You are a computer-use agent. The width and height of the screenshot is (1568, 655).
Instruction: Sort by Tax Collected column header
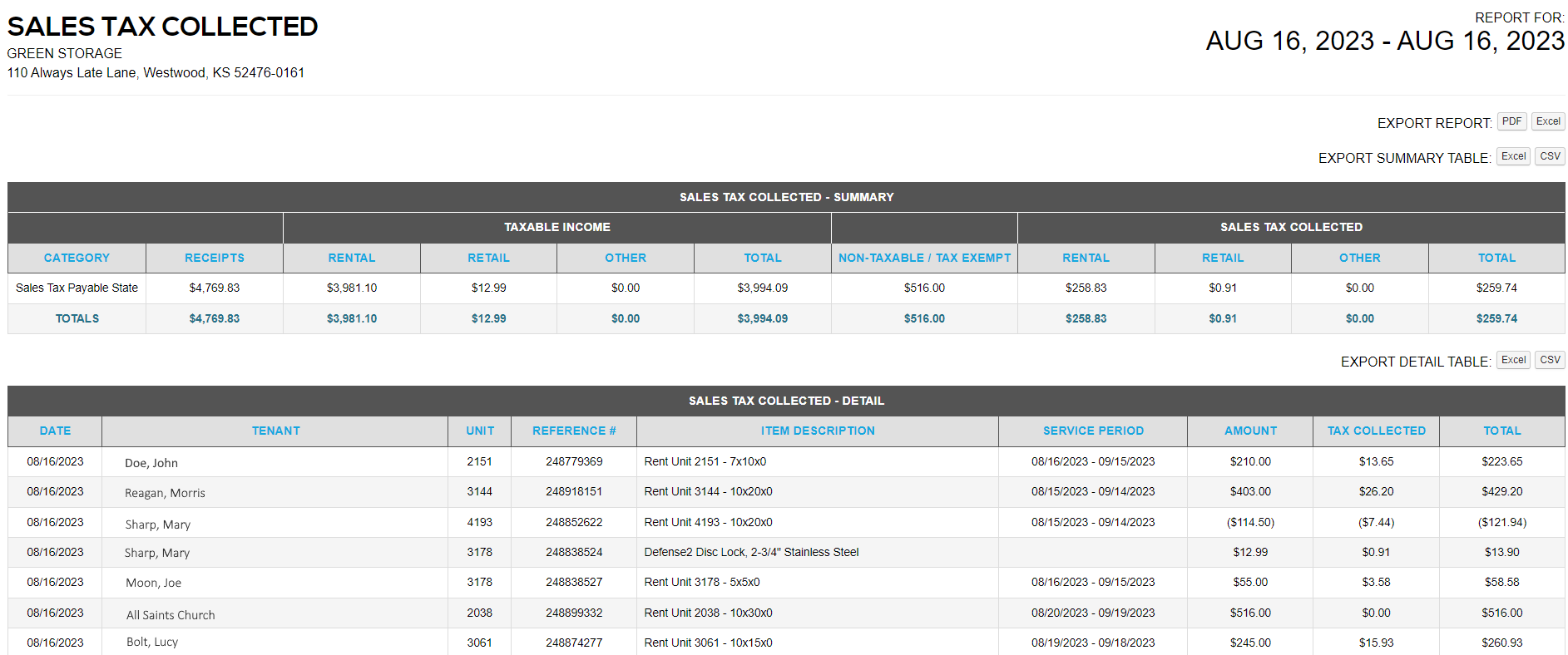coord(1376,431)
